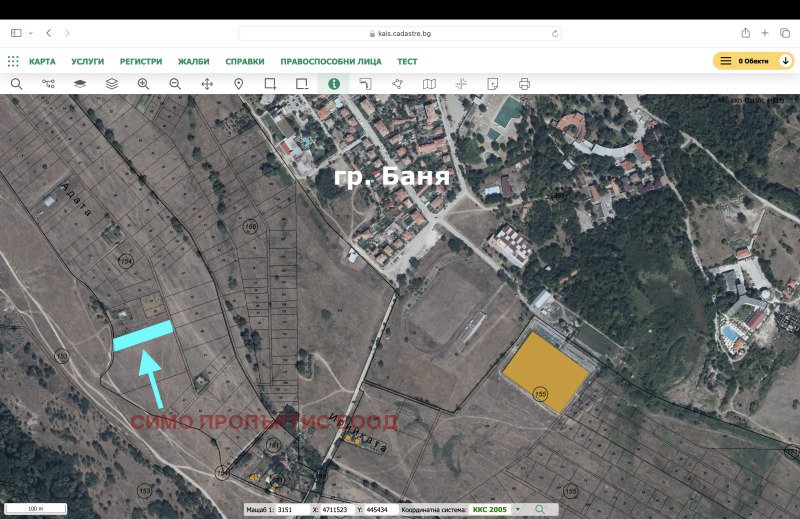Click the СПРАВКИ menu item
800x519 pixels.
tap(245, 61)
